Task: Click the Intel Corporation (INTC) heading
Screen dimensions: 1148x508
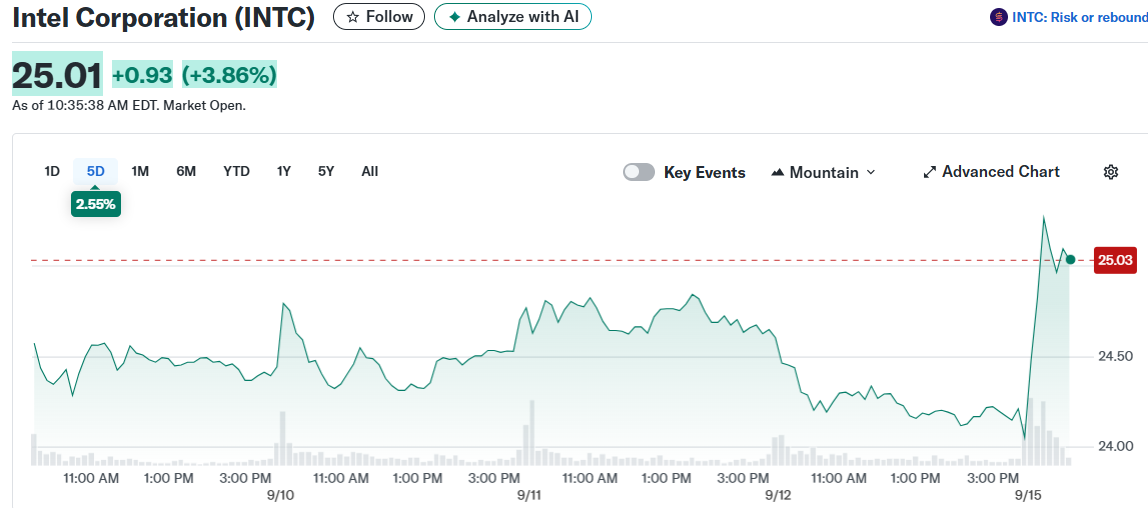Action: point(164,18)
